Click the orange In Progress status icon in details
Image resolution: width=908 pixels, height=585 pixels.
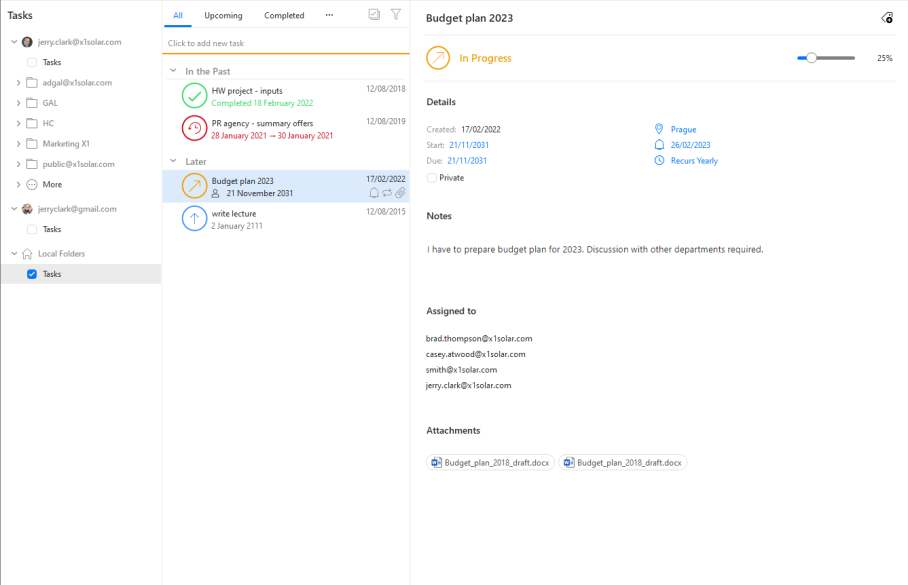pos(438,58)
